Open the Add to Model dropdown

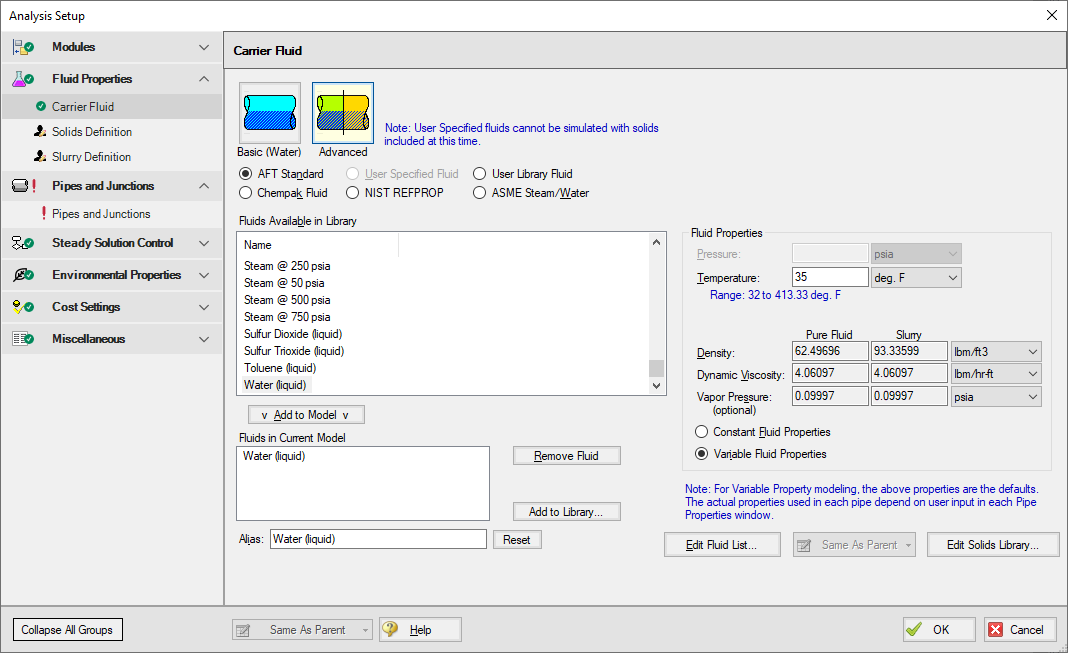(305, 414)
